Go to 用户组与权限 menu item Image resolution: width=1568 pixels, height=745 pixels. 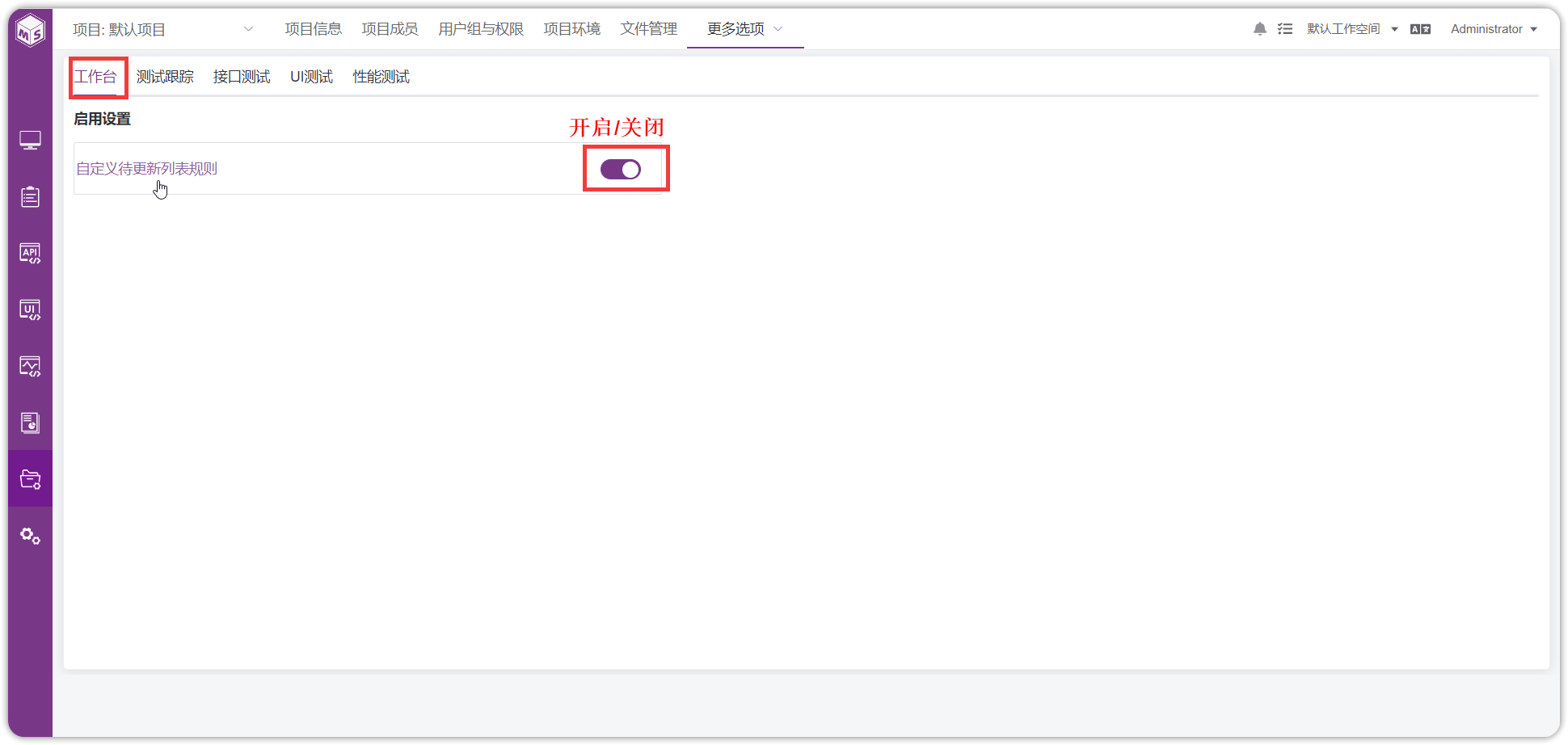point(481,29)
